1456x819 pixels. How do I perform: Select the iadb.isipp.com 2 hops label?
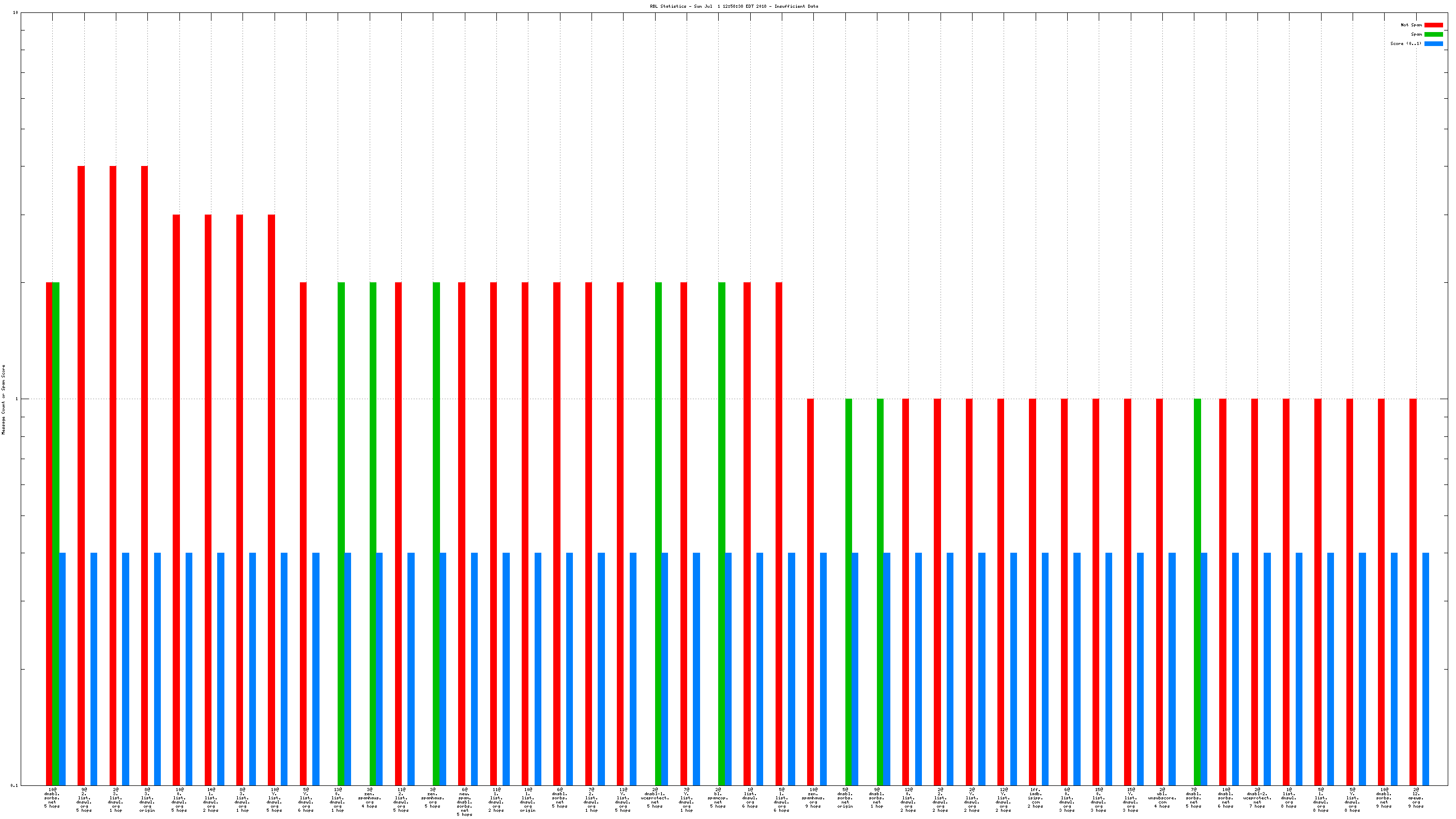tap(1035, 797)
